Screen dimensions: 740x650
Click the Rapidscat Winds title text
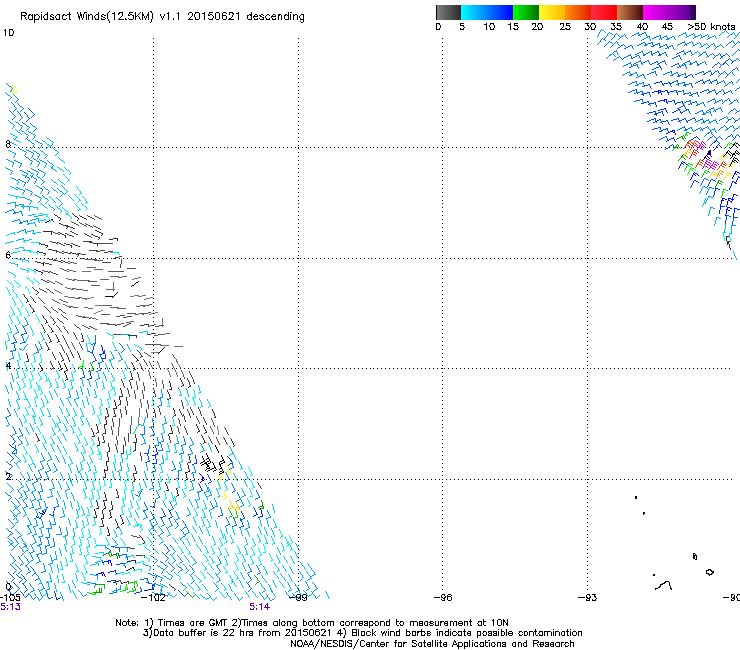(162, 17)
